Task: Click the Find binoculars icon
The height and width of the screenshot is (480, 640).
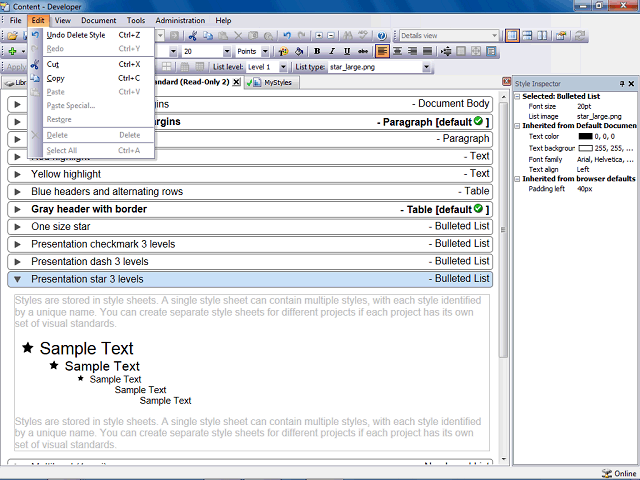Action: [348, 36]
